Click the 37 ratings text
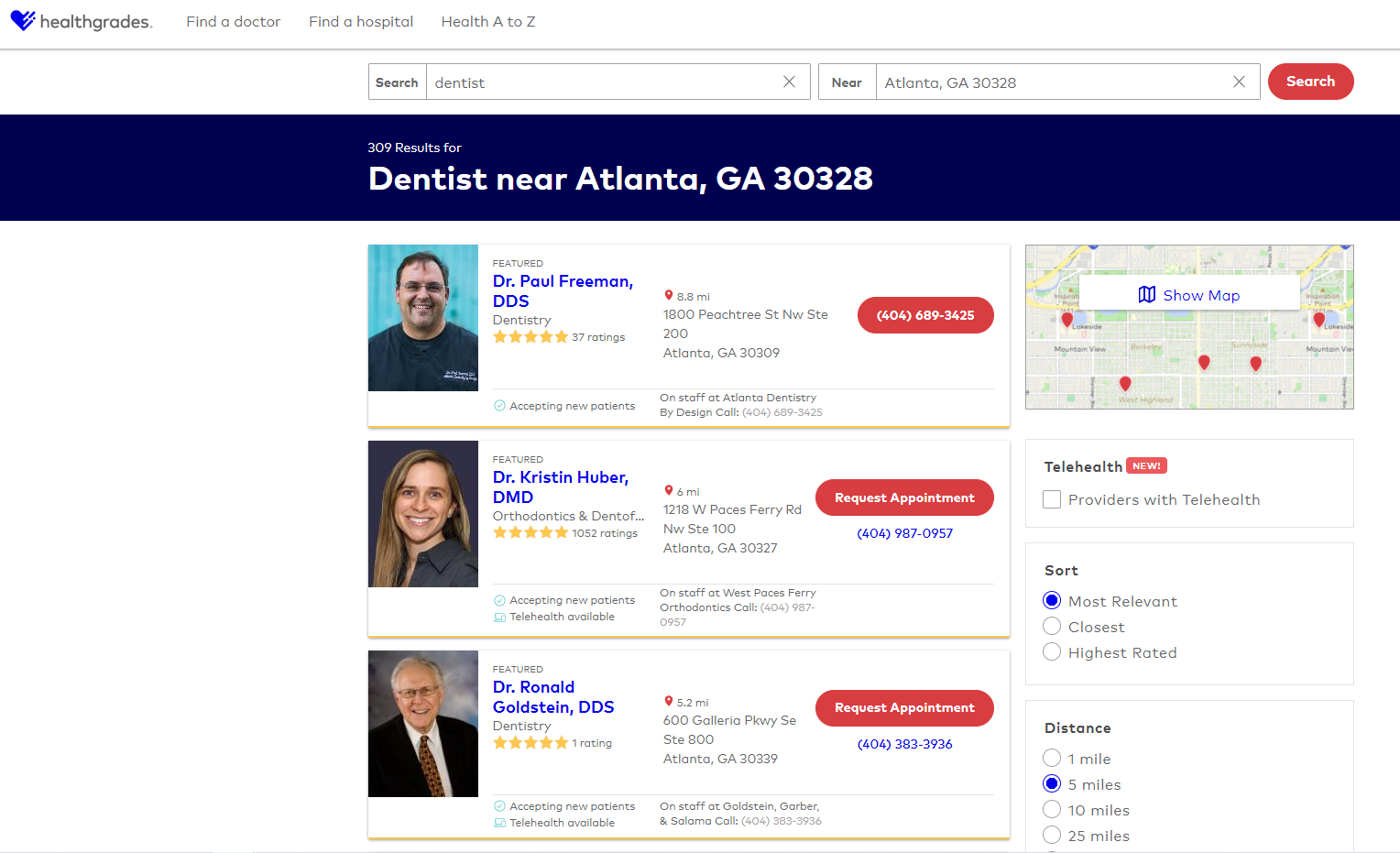 point(598,337)
